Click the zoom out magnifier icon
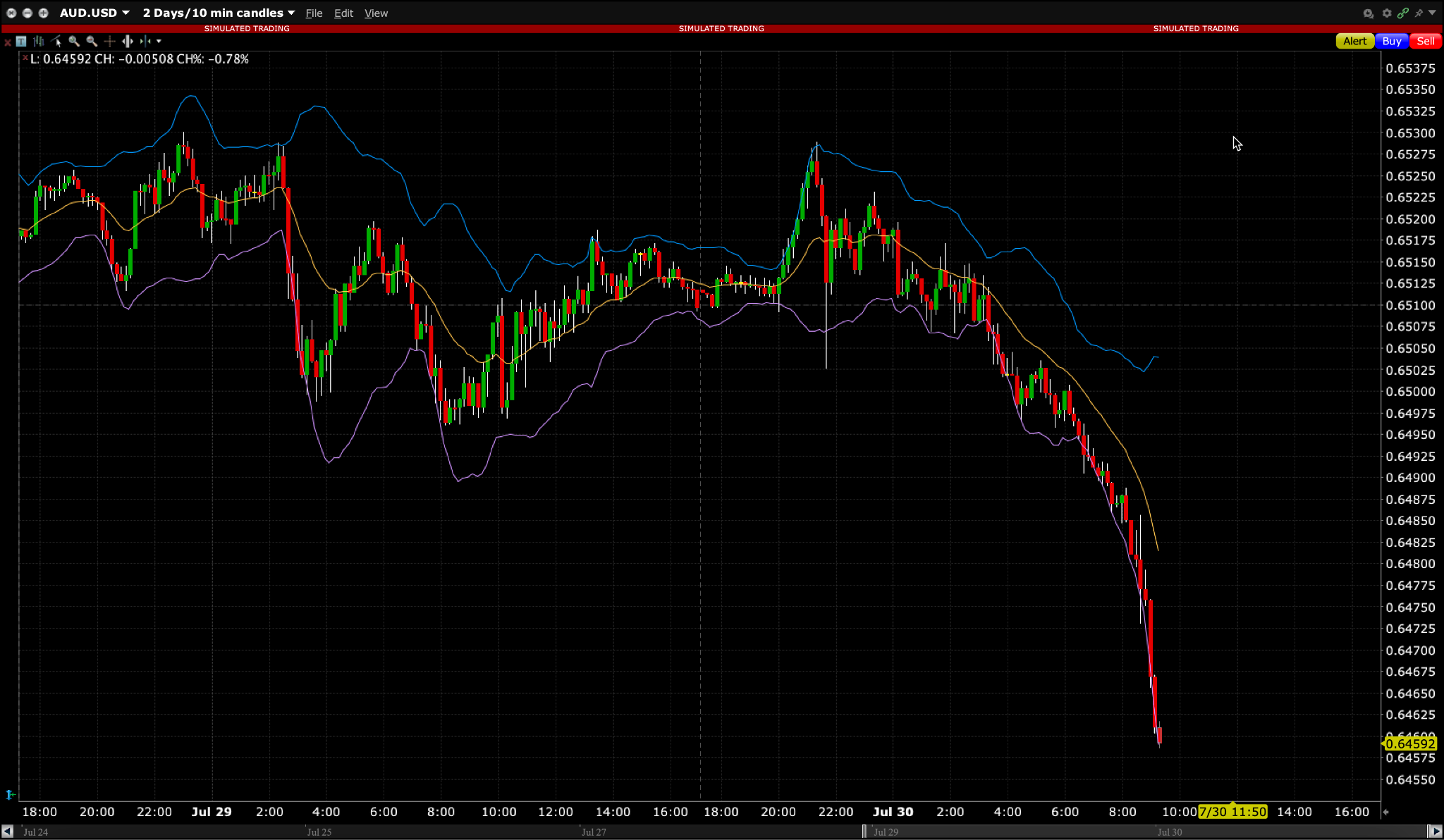 (x=92, y=42)
